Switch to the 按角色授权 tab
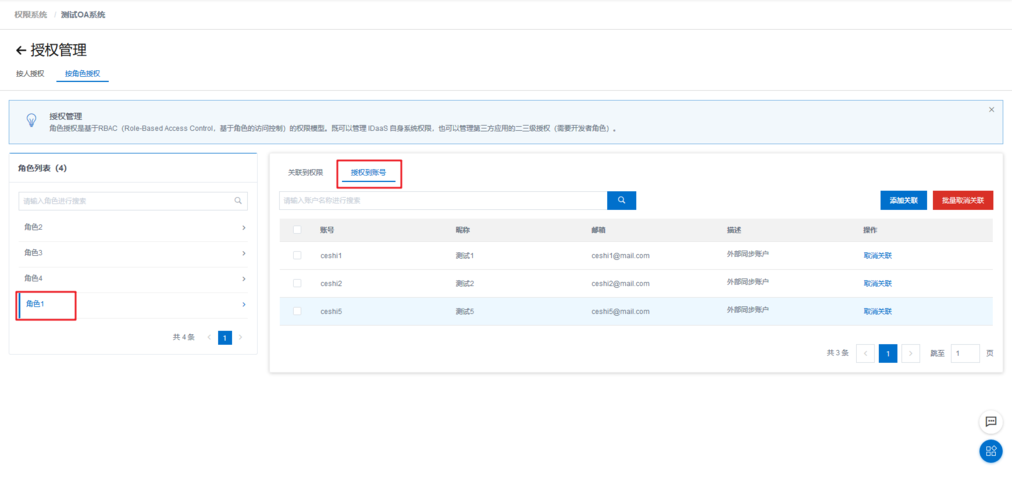1012x500 pixels. point(83,74)
